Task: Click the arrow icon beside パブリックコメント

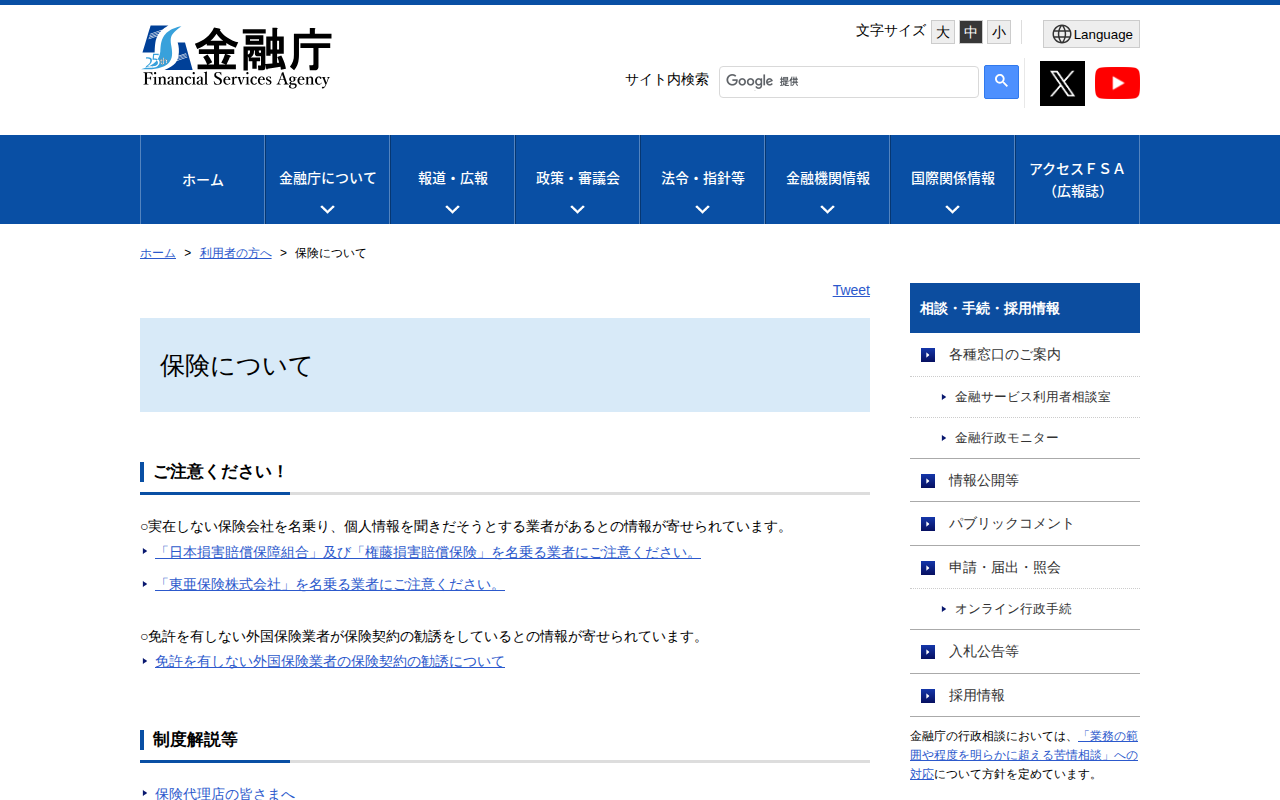Action: coord(926,524)
